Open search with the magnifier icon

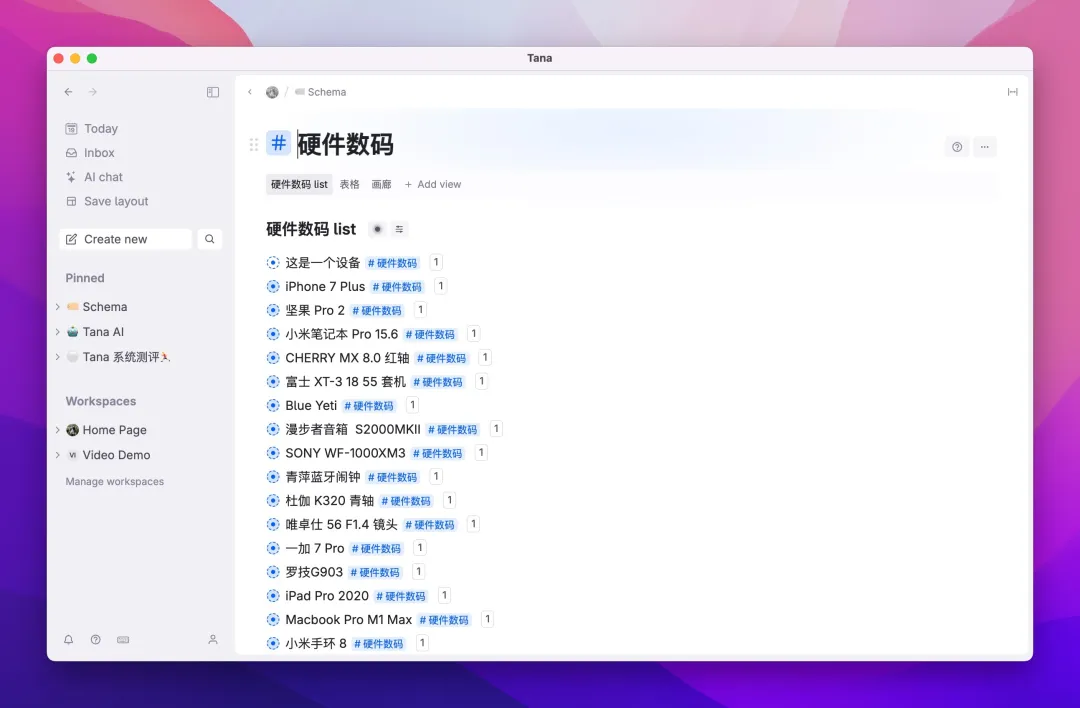point(209,239)
